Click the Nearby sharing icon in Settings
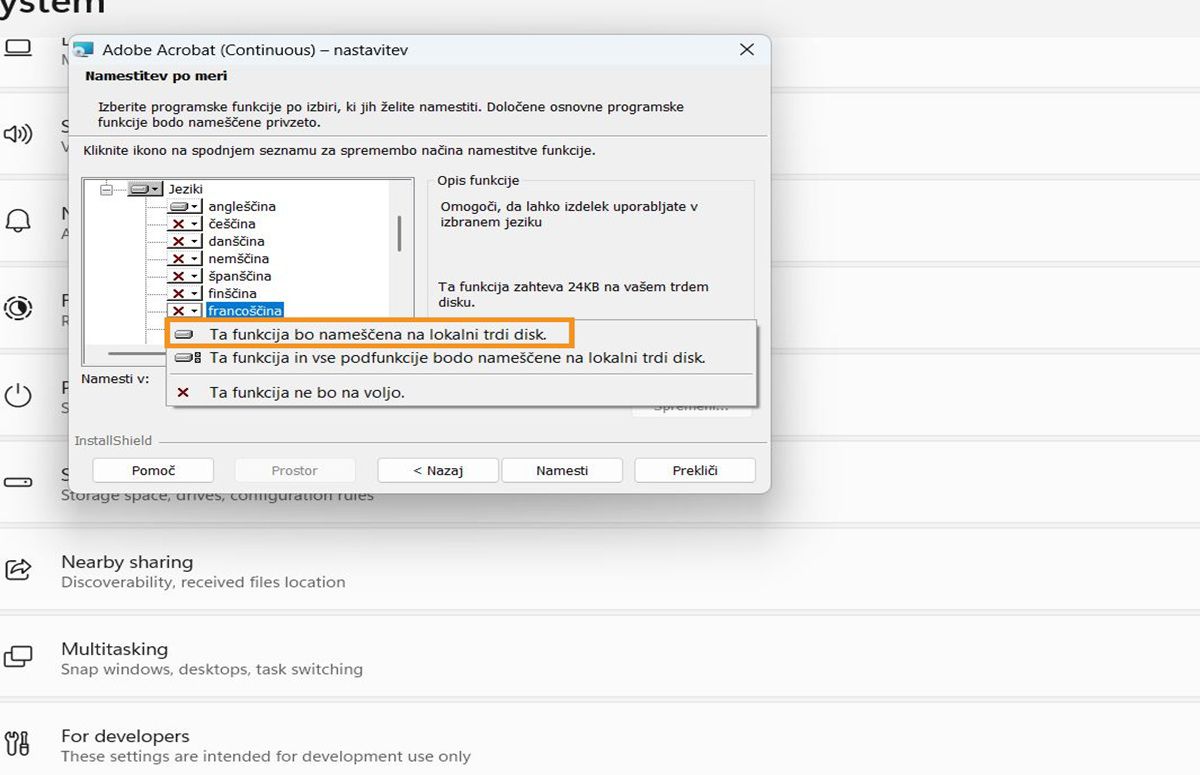1200x775 pixels. point(18,570)
